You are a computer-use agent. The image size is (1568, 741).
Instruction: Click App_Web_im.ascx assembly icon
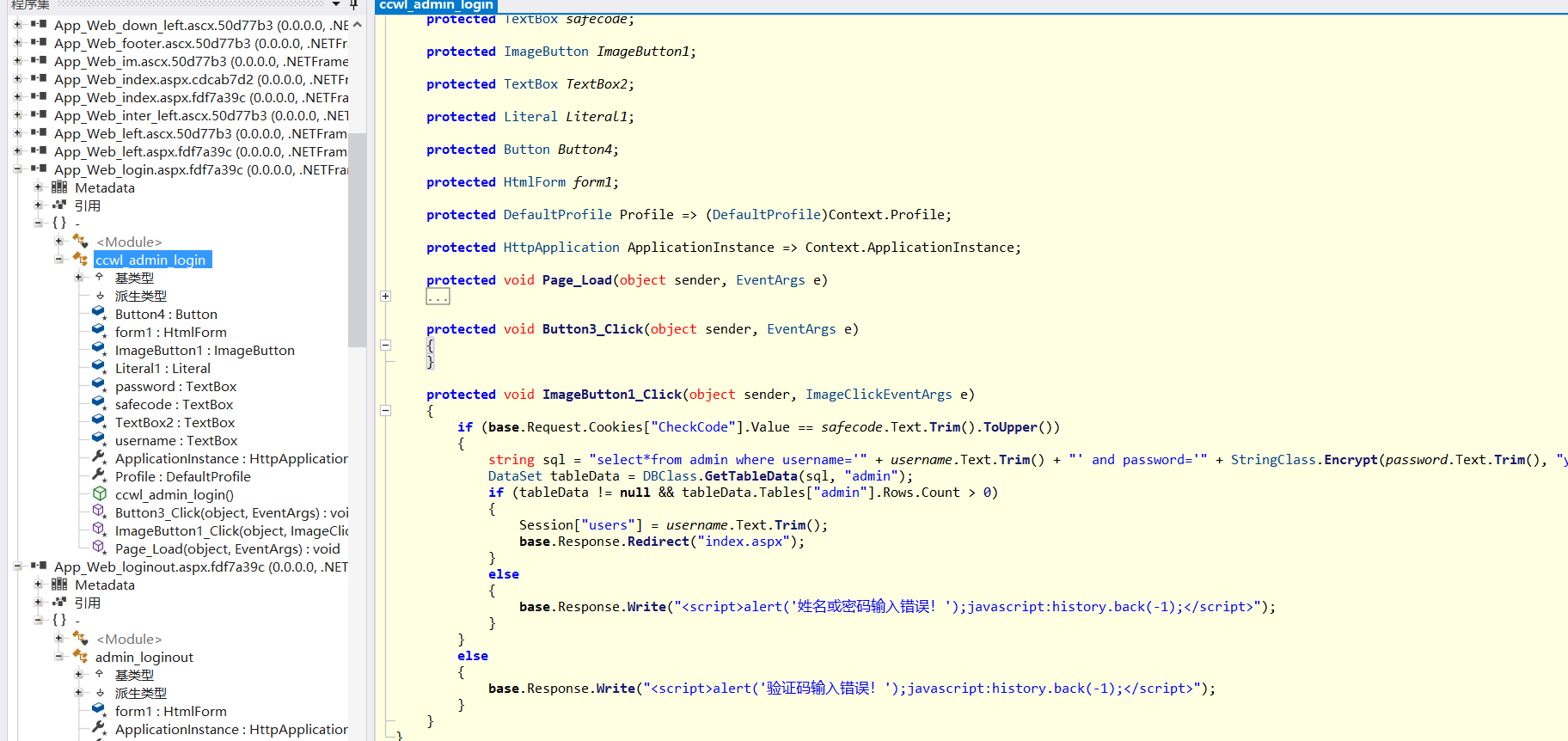39,61
